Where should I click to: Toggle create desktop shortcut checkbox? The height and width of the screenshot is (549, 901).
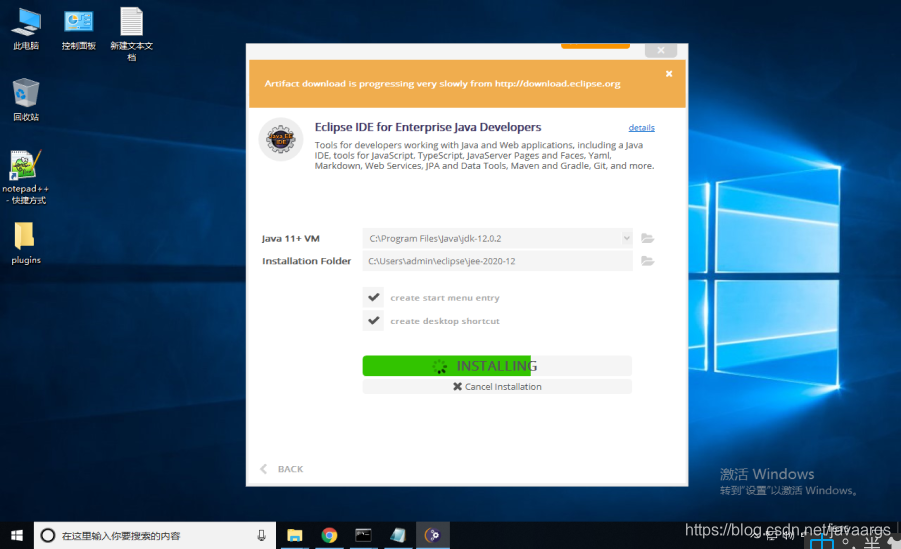point(374,320)
